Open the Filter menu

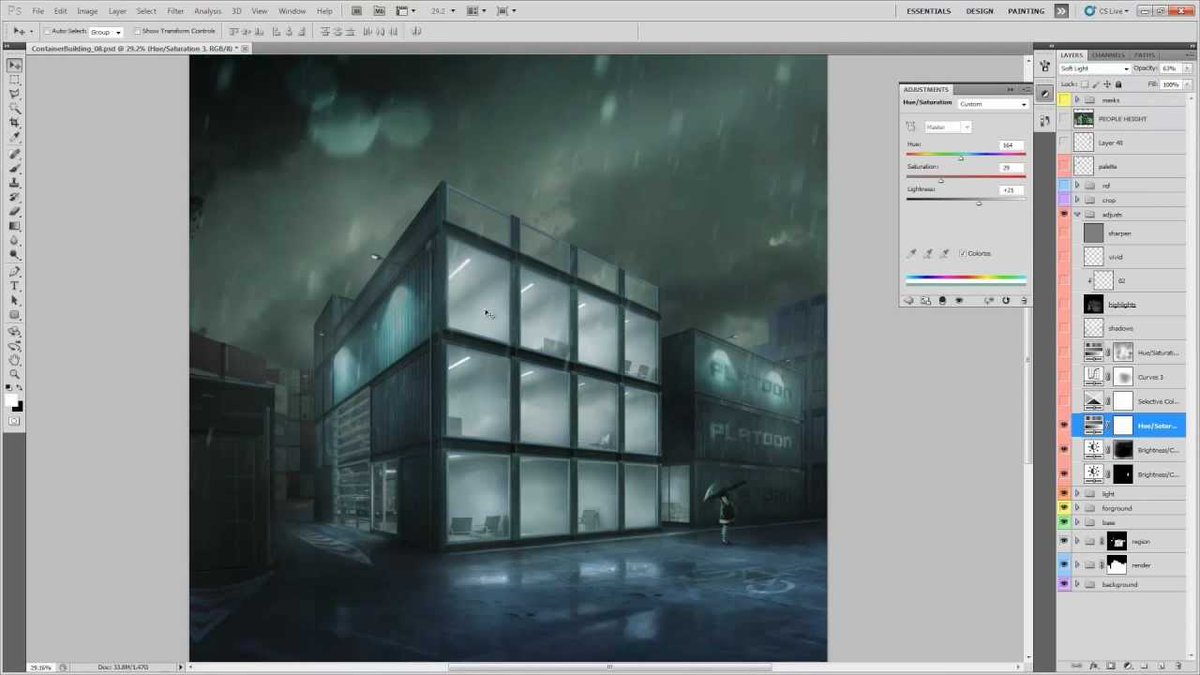coord(175,11)
